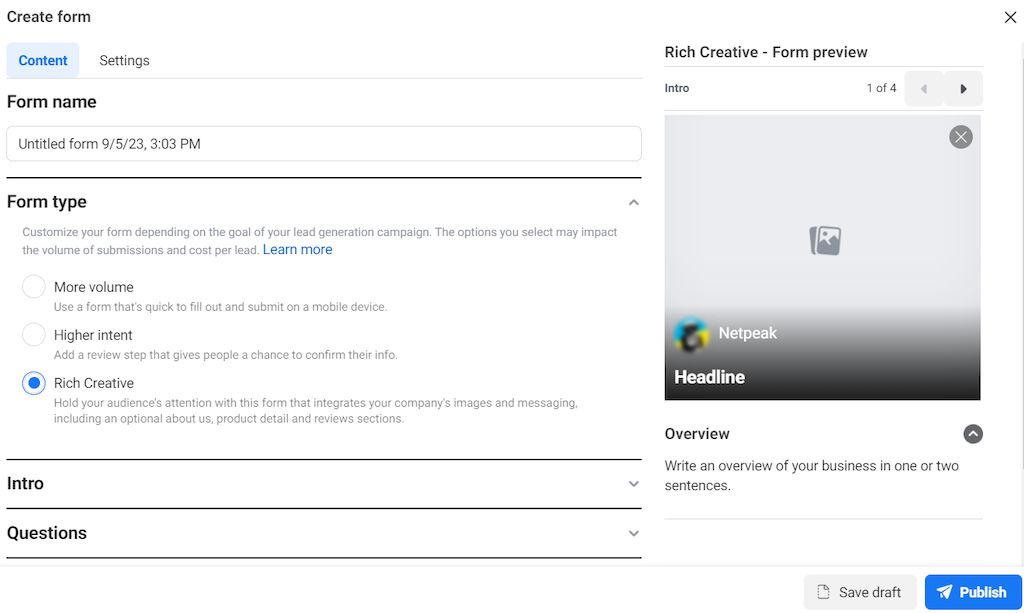
Task: Click the Headline text in the preview
Action: tap(709, 377)
